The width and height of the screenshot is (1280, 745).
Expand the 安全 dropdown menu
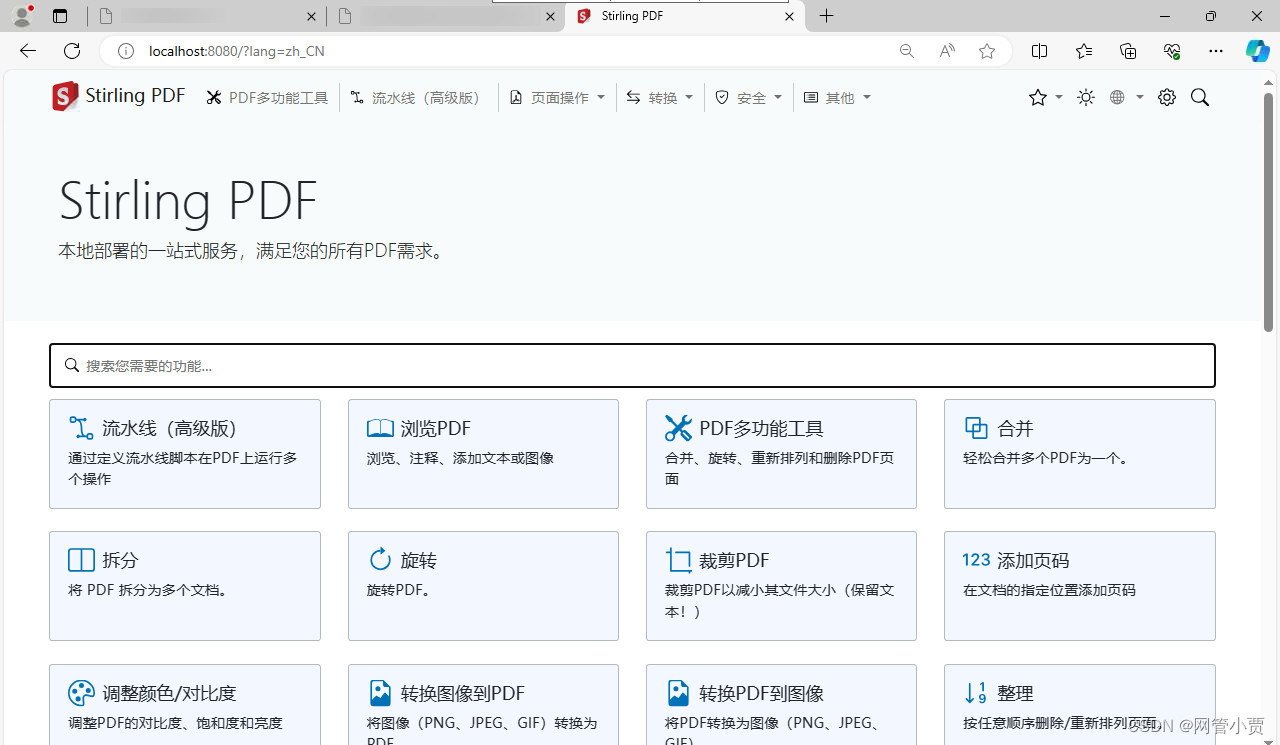click(x=748, y=98)
